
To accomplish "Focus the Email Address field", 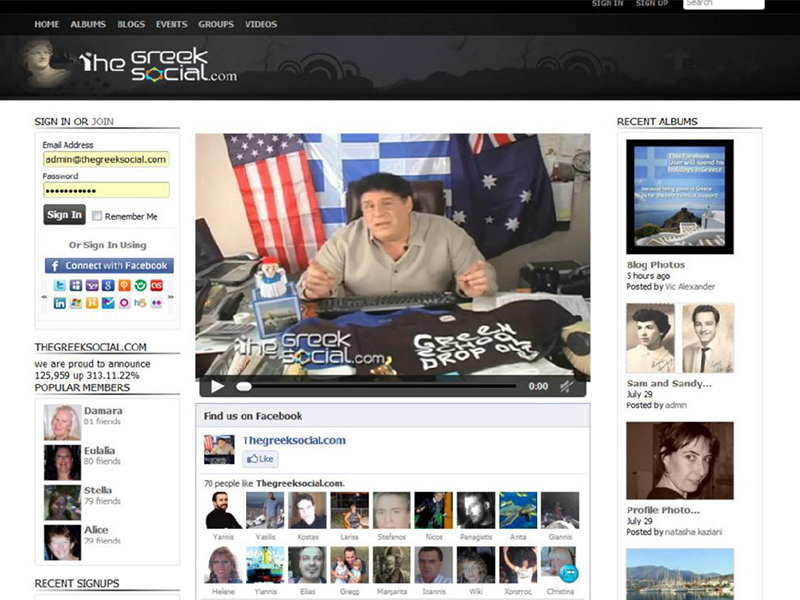I will 106,159.
